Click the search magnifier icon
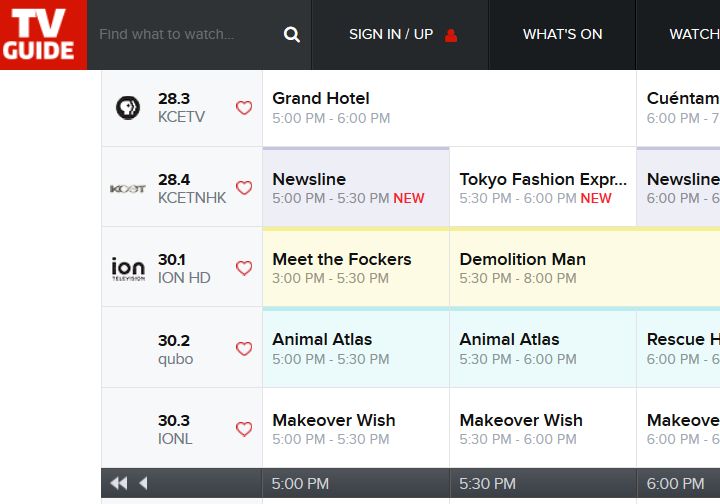 291,35
